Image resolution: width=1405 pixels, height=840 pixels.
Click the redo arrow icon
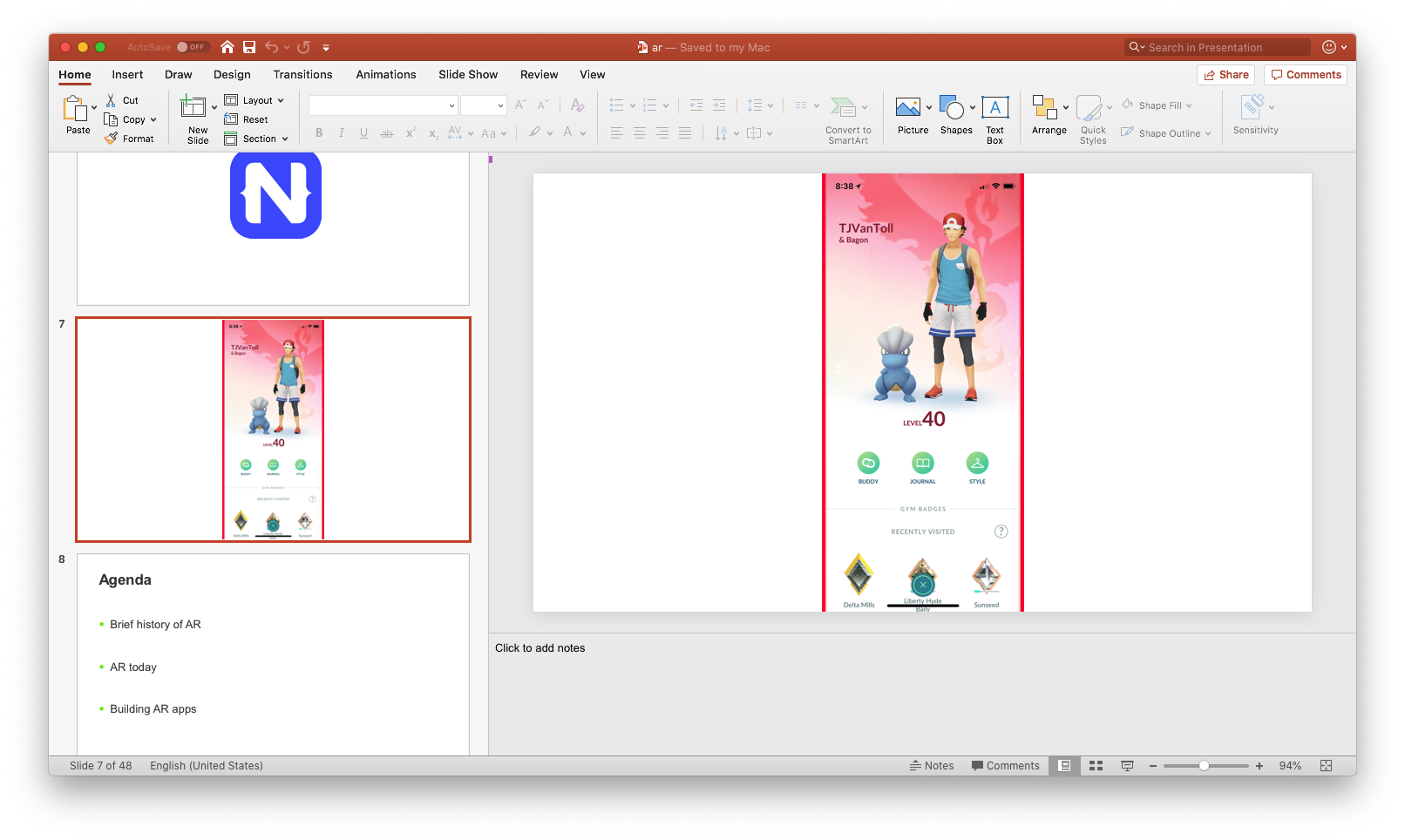(x=303, y=47)
